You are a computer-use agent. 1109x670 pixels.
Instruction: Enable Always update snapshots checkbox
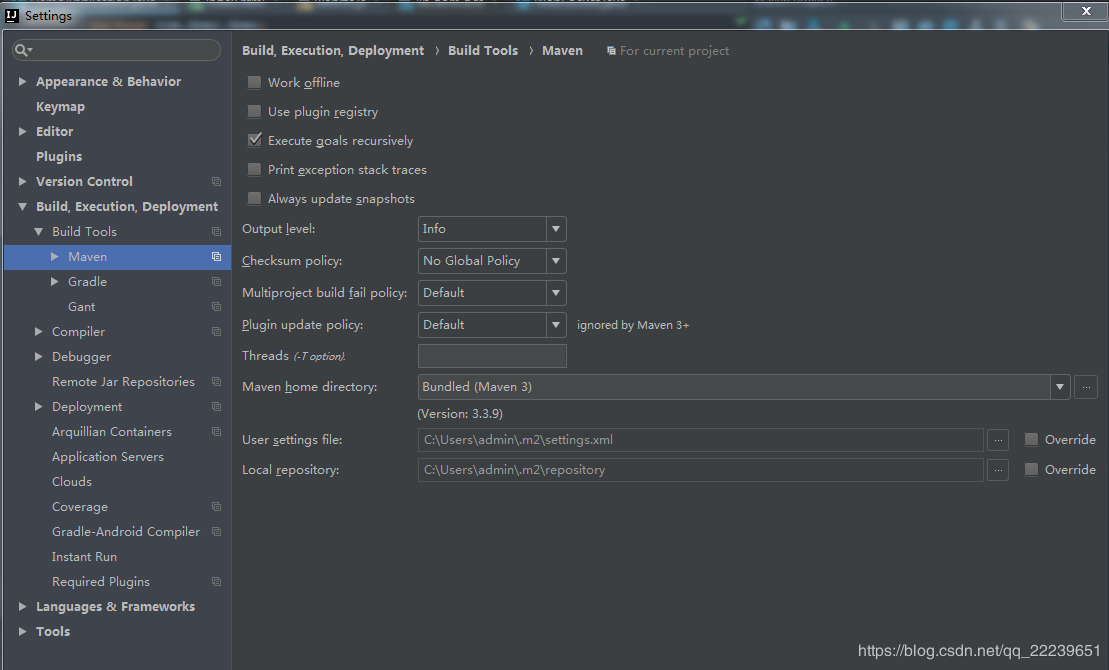click(x=254, y=199)
